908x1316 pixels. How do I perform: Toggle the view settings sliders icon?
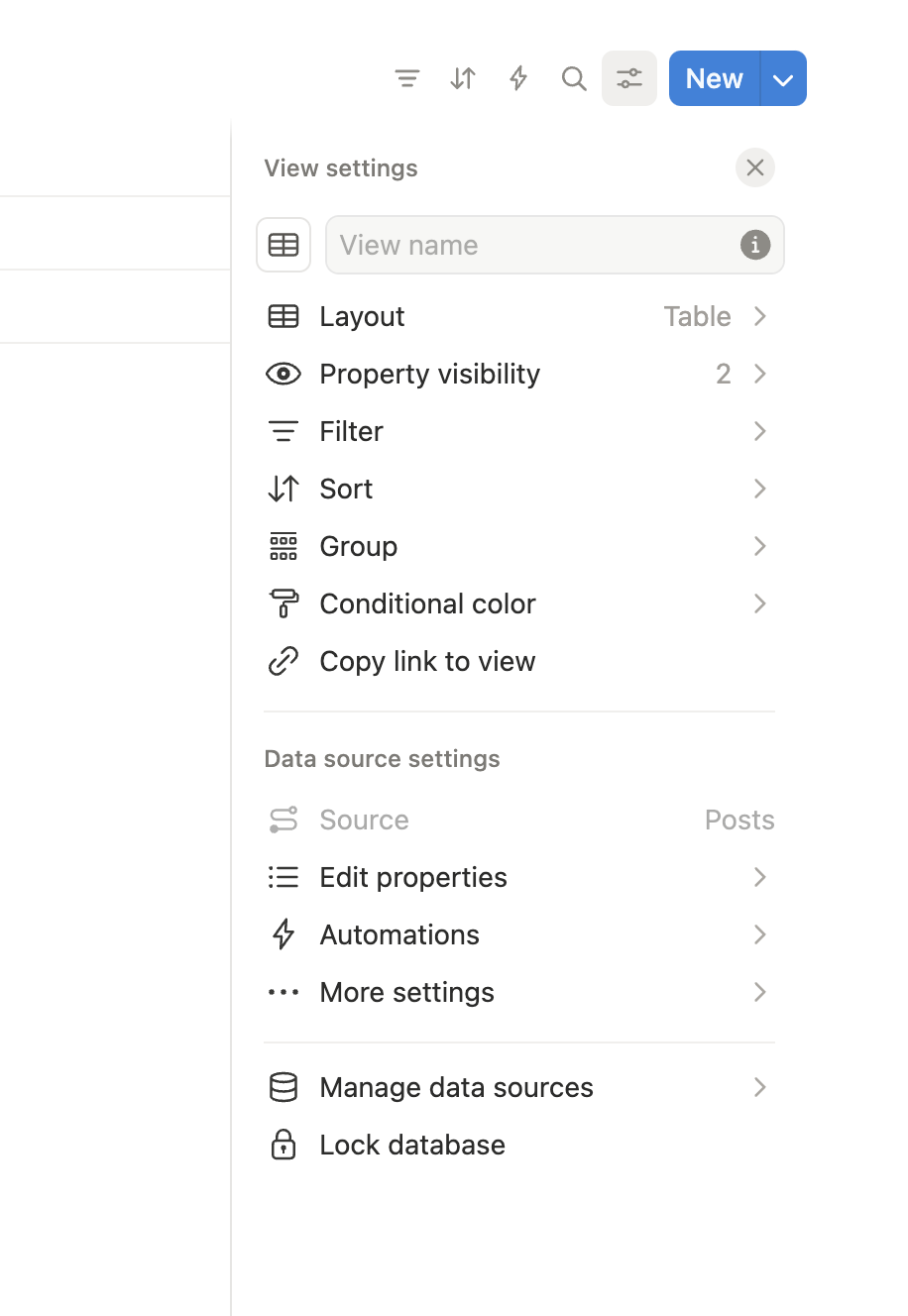[x=629, y=78]
